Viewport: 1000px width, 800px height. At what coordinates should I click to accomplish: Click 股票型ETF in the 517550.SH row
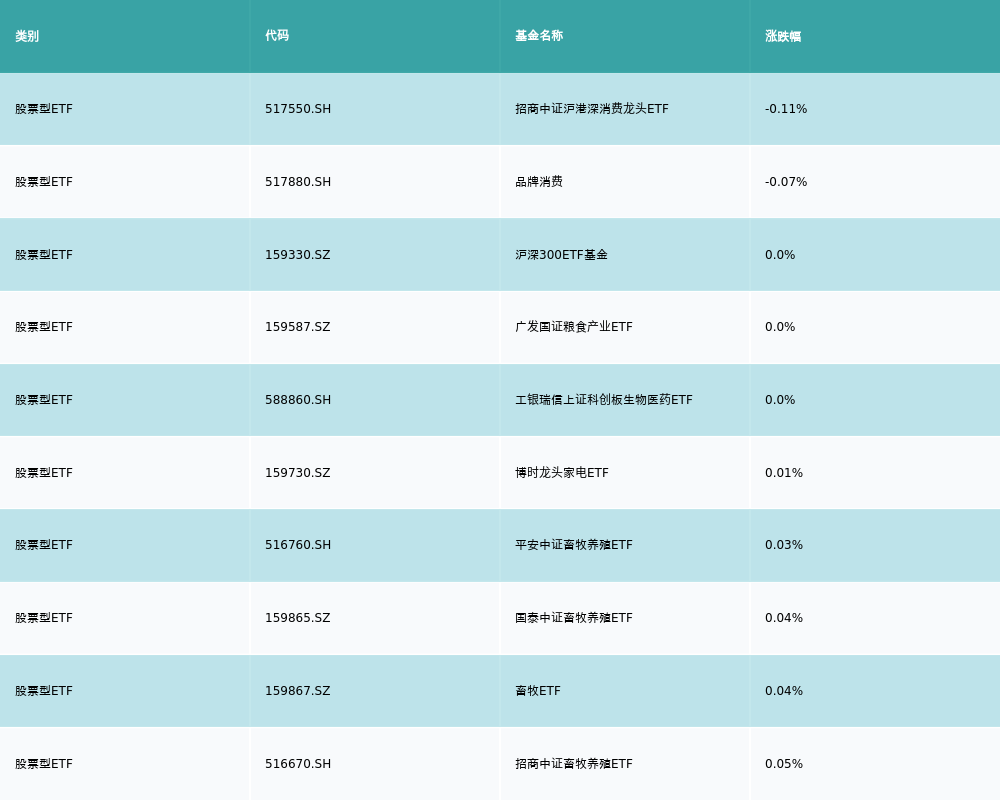coord(44,109)
